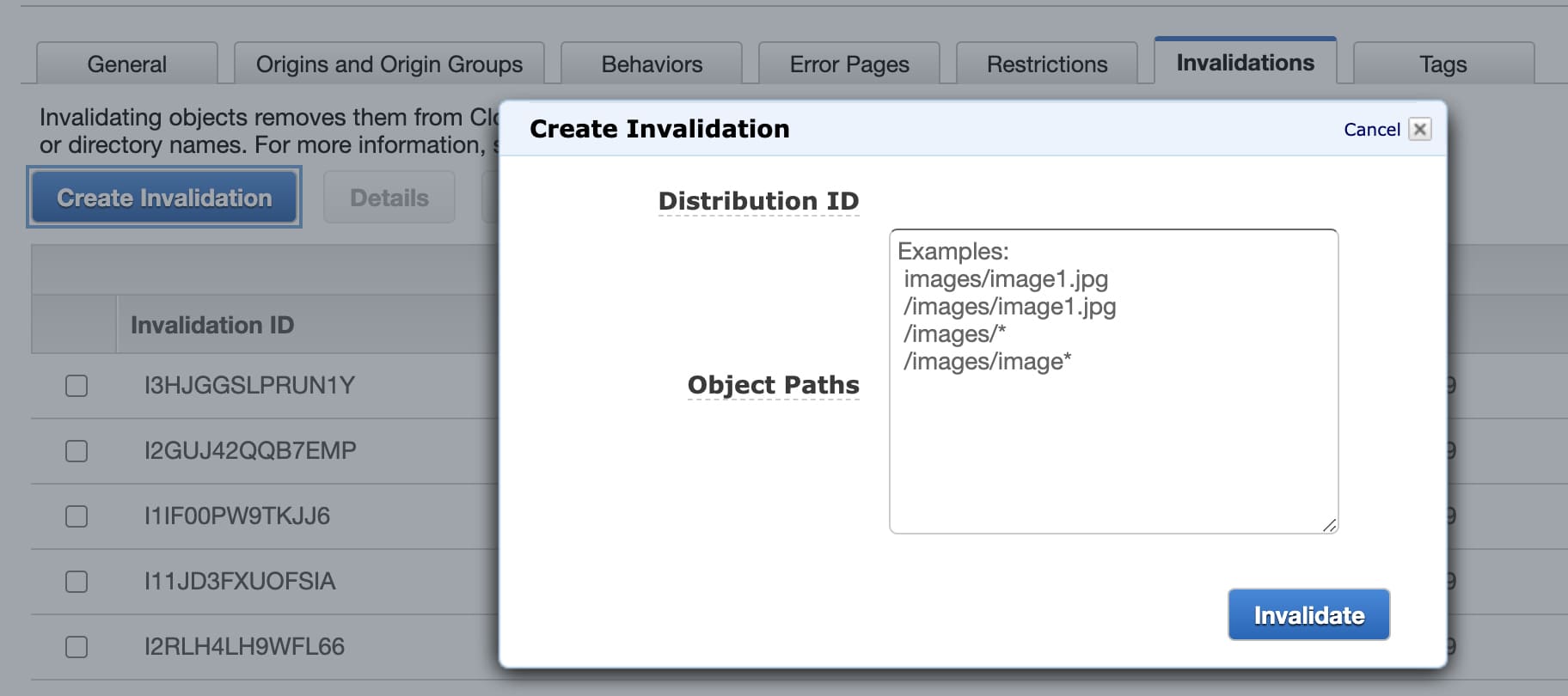
Task: Close the Create Invalidation dialog with the X icon
Action: pos(1419,129)
